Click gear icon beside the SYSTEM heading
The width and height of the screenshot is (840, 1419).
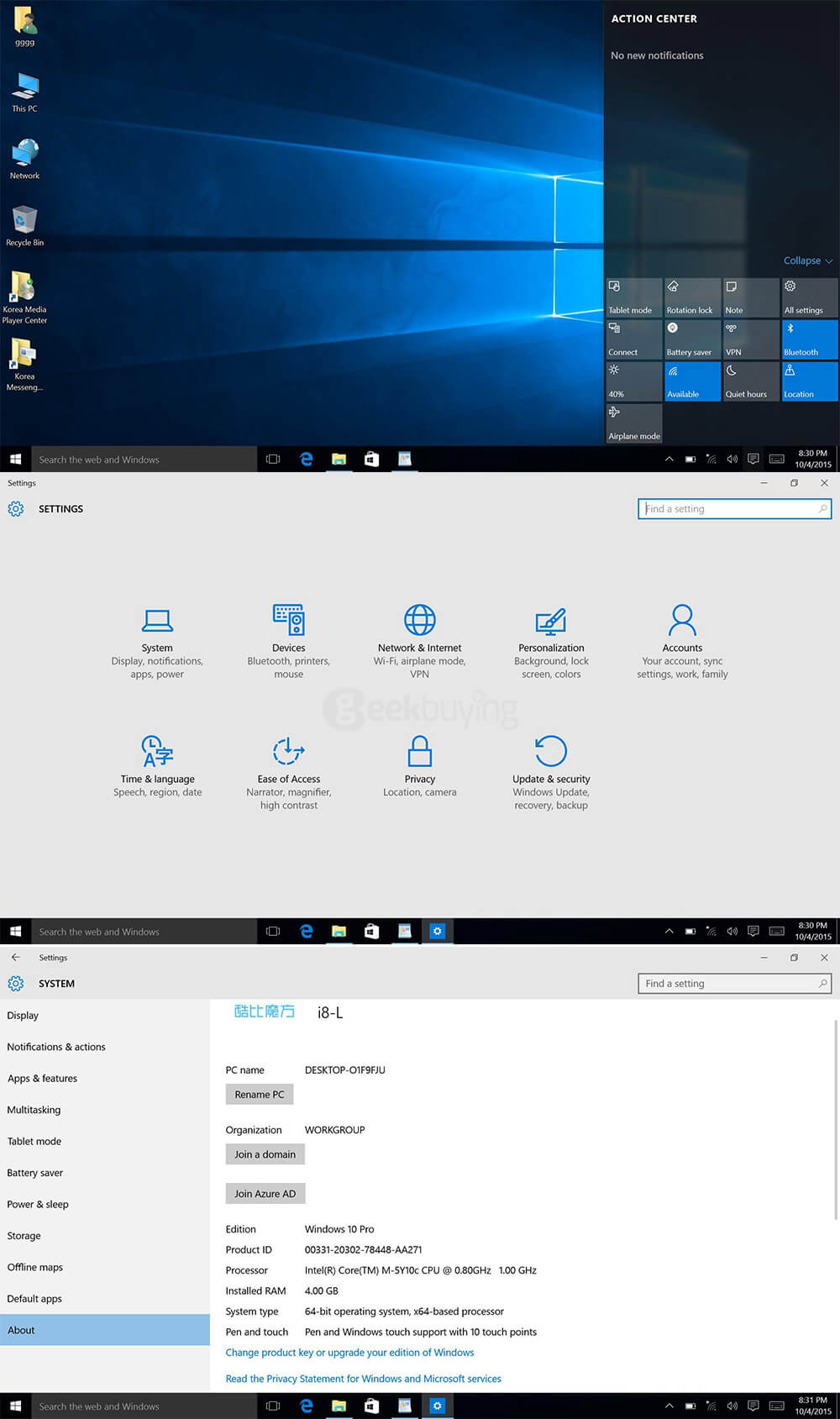(x=16, y=983)
